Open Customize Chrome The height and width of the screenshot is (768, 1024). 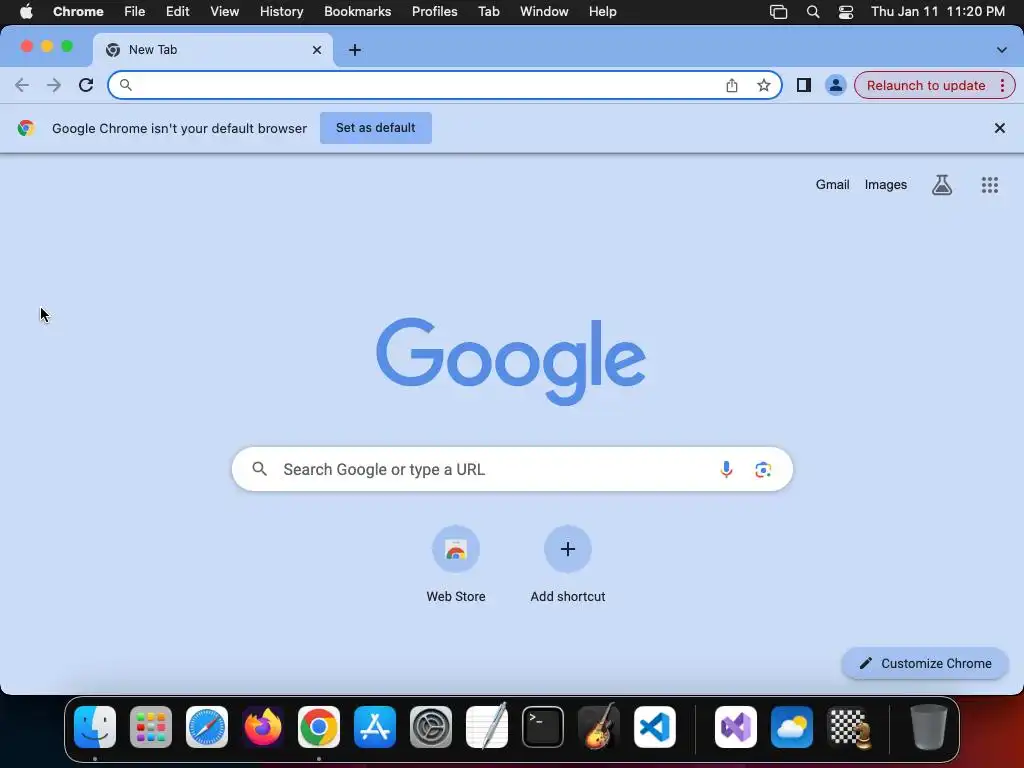925,664
